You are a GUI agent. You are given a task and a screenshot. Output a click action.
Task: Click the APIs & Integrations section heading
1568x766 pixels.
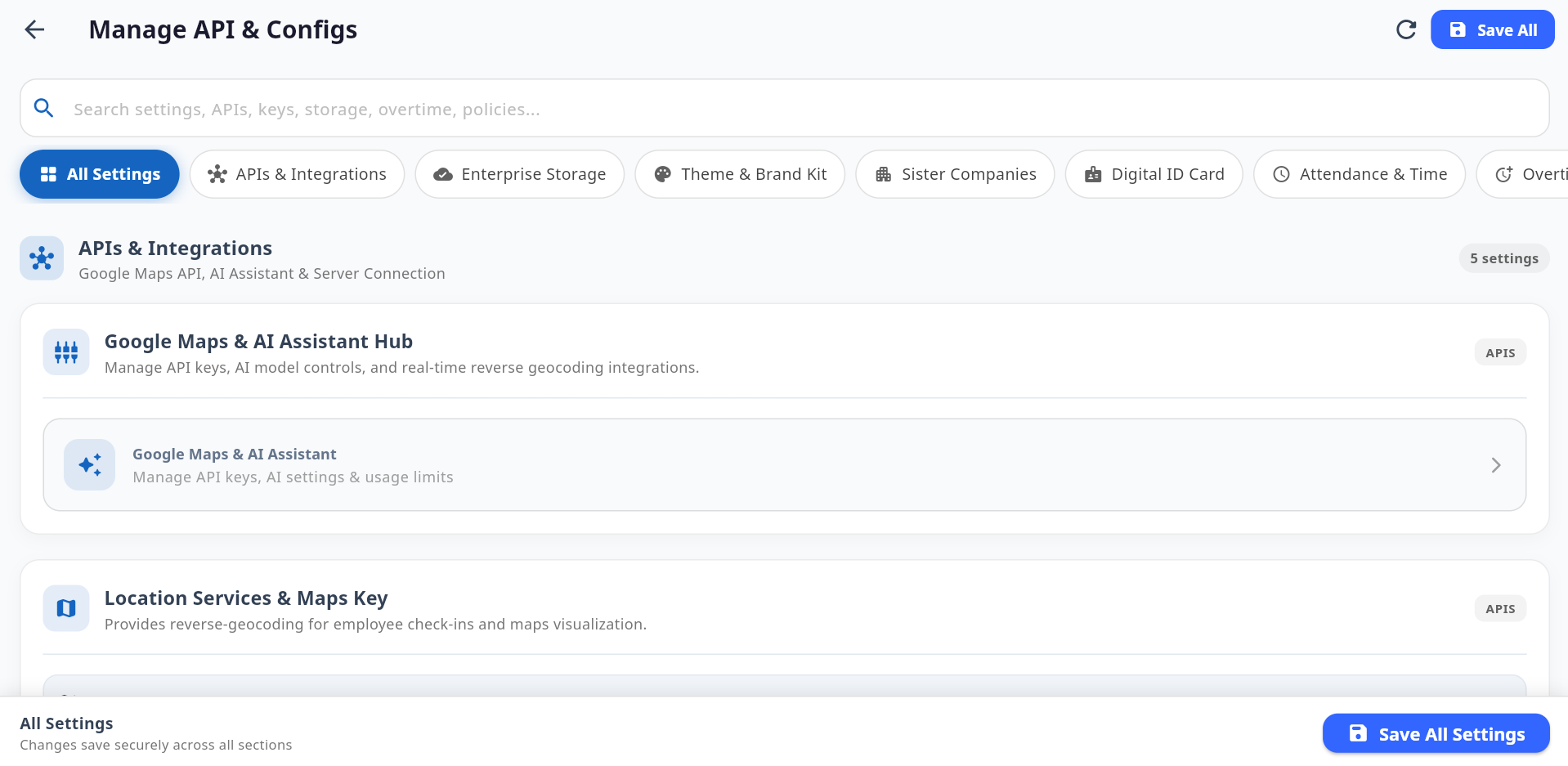[x=175, y=249]
